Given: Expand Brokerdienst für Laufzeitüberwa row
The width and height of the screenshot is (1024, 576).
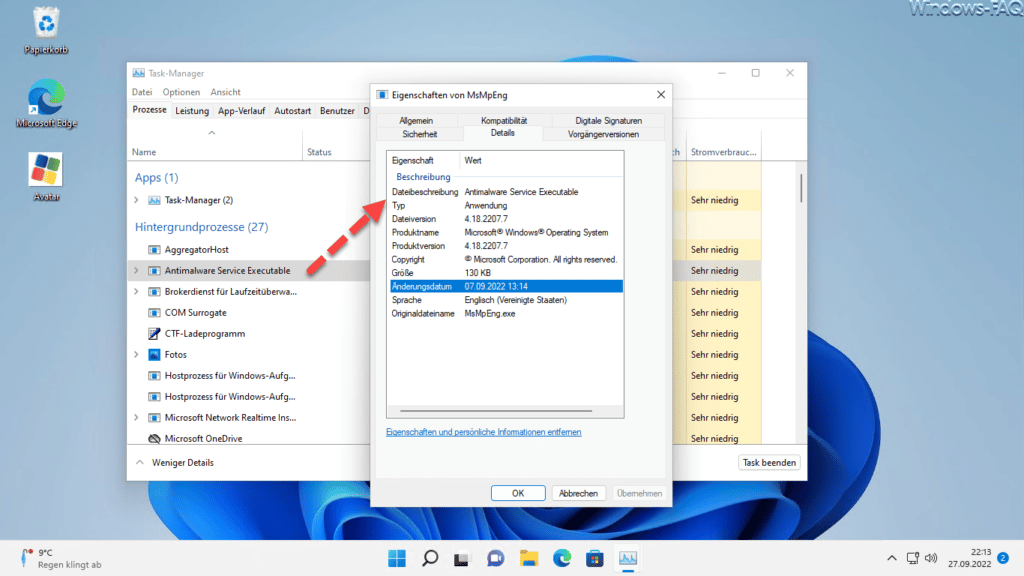Looking at the screenshot, I should pyautogui.click(x=136, y=292).
